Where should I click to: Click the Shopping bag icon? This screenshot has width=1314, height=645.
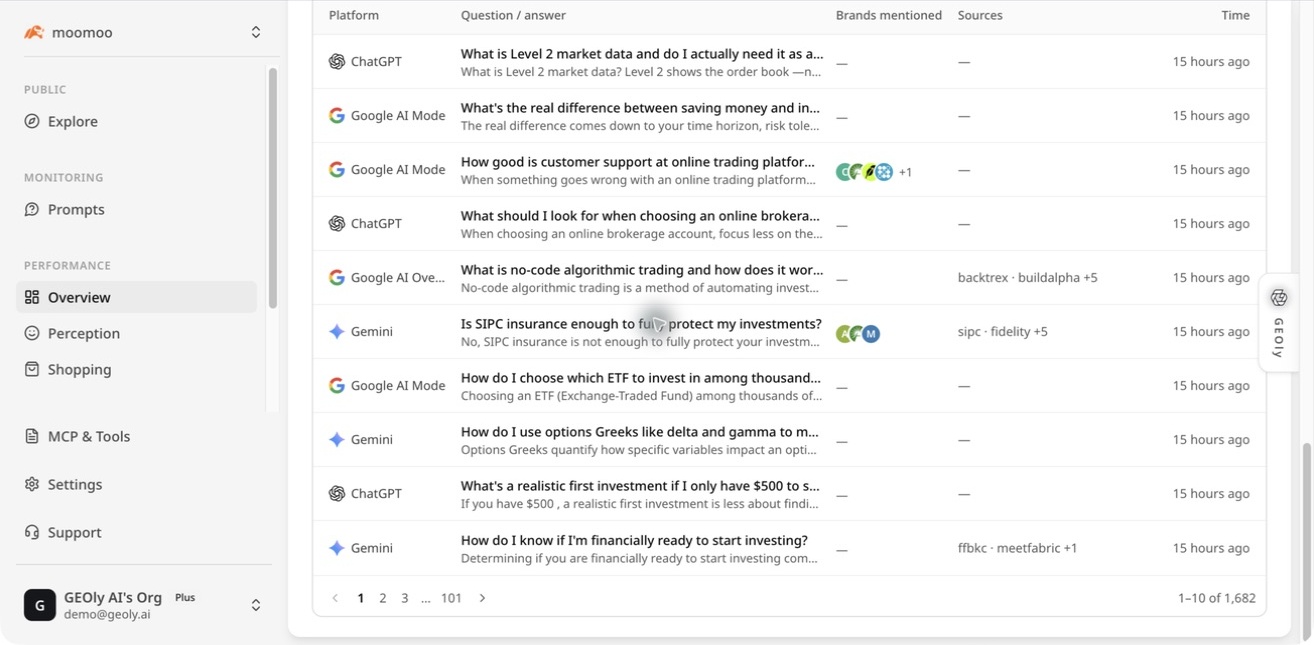pyautogui.click(x=32, y=369)
